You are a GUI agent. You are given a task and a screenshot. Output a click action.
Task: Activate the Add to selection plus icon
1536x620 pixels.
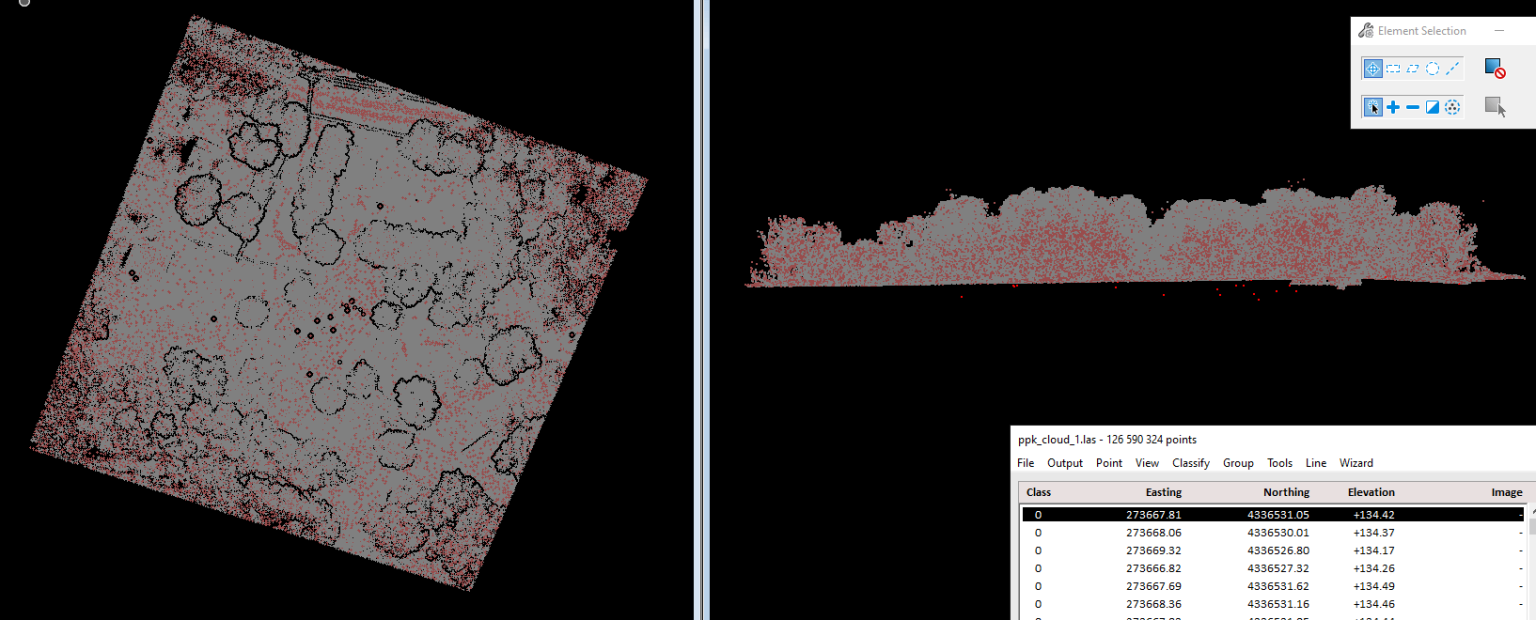[x=1392, y=106]
